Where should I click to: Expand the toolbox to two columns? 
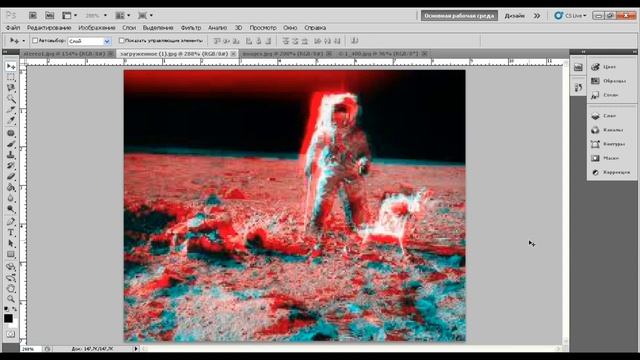[x=5, y=52]
